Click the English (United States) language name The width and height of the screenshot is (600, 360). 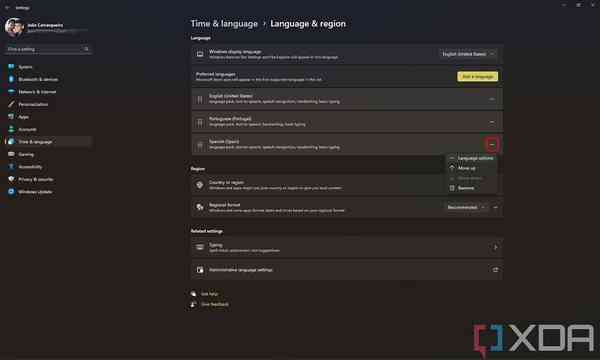pos(231,96)
